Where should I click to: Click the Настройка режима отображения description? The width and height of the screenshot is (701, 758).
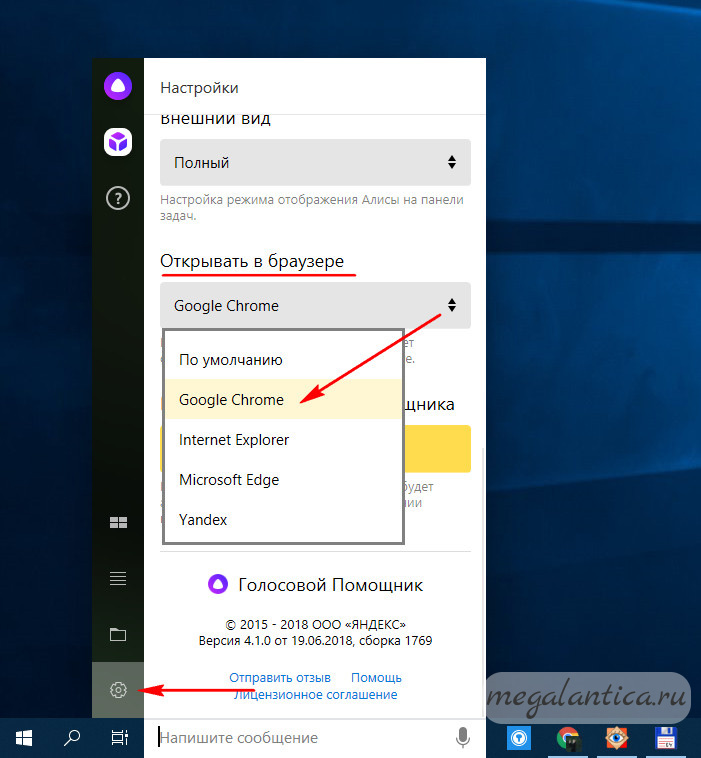pos(312,207)
